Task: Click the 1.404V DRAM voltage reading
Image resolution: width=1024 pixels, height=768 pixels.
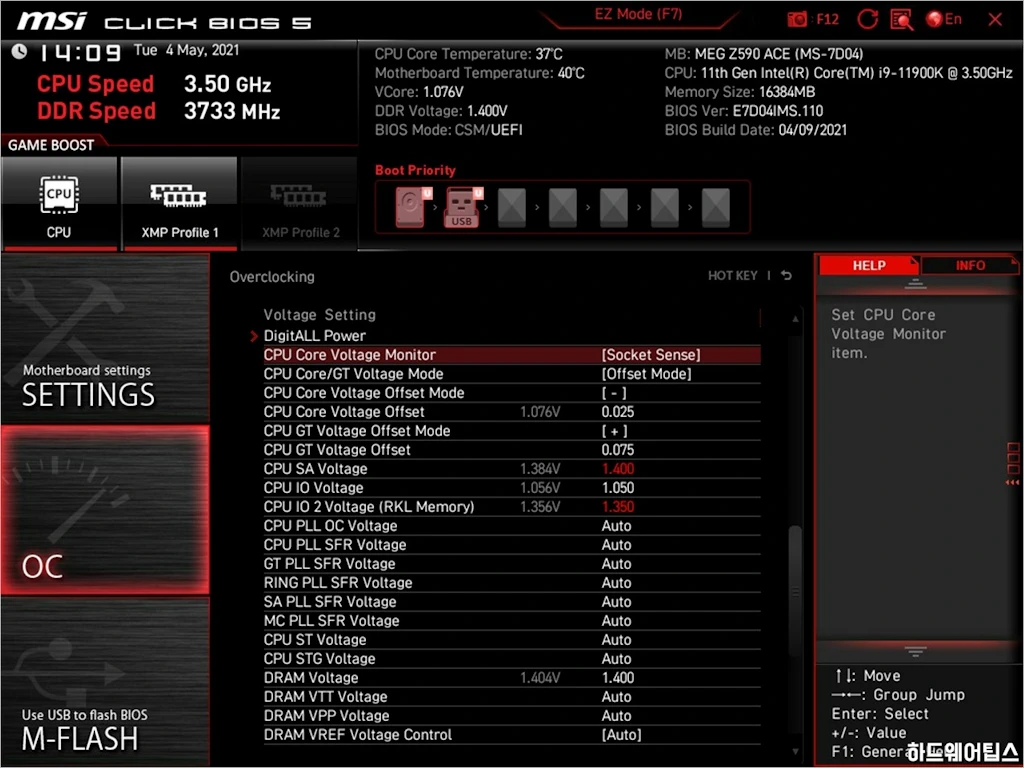Action: click(540, 677)
